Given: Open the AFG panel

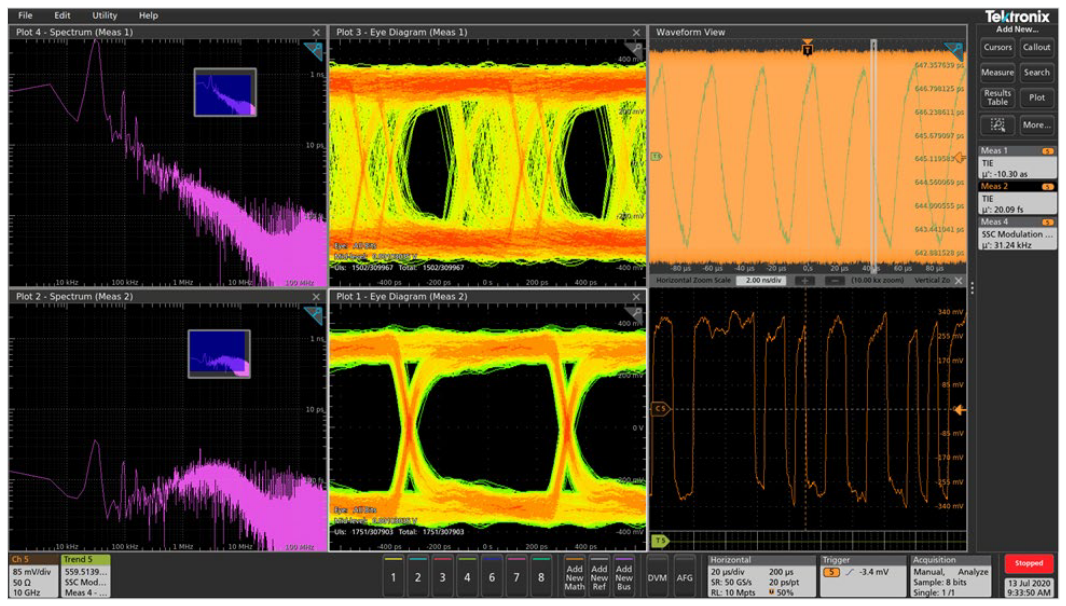Looking at the screenshot, I should pyautogui.click(x=686, y=579).
